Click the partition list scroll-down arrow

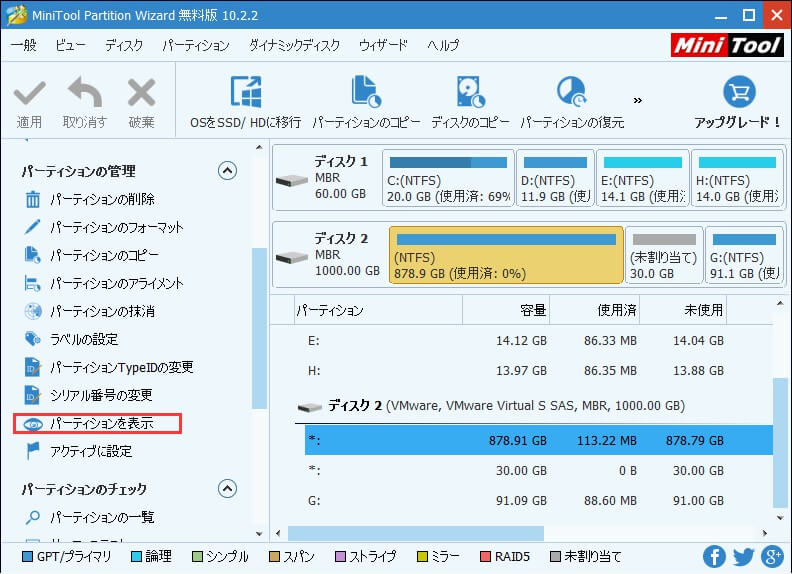pos(780,518)
